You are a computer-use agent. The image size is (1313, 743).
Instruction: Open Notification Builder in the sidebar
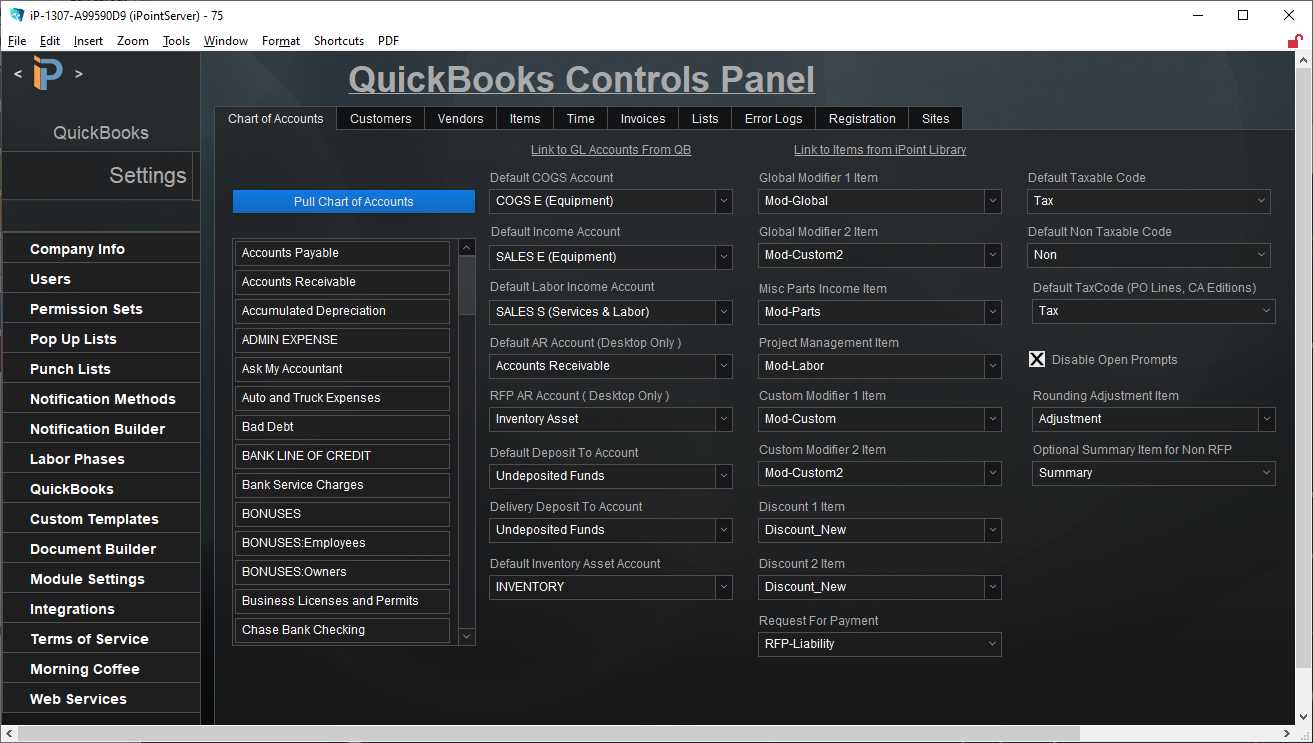(101, 429)
